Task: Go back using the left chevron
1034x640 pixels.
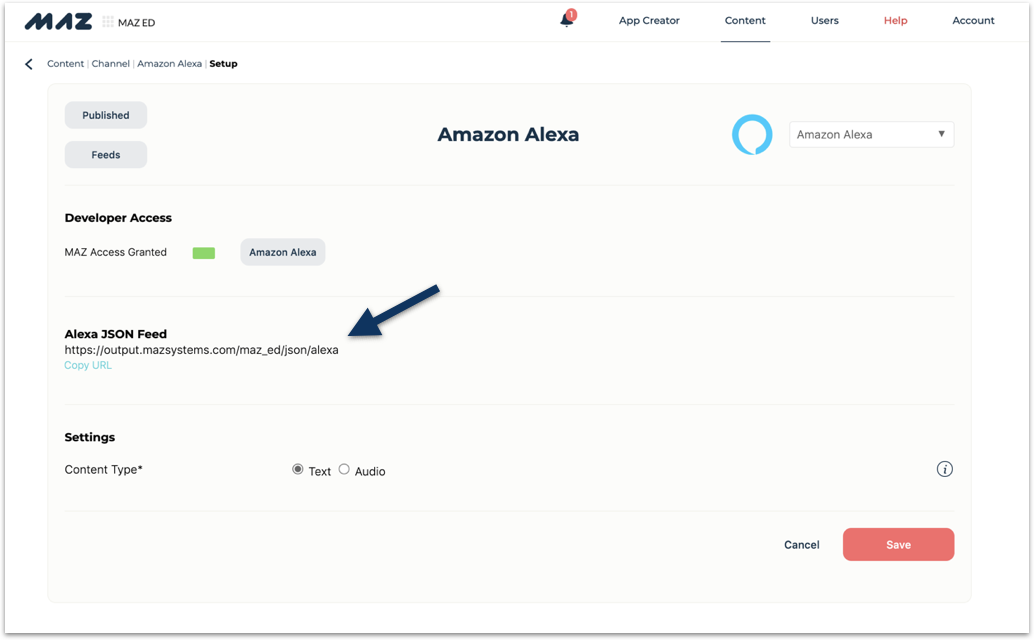Action: [28, 64]
